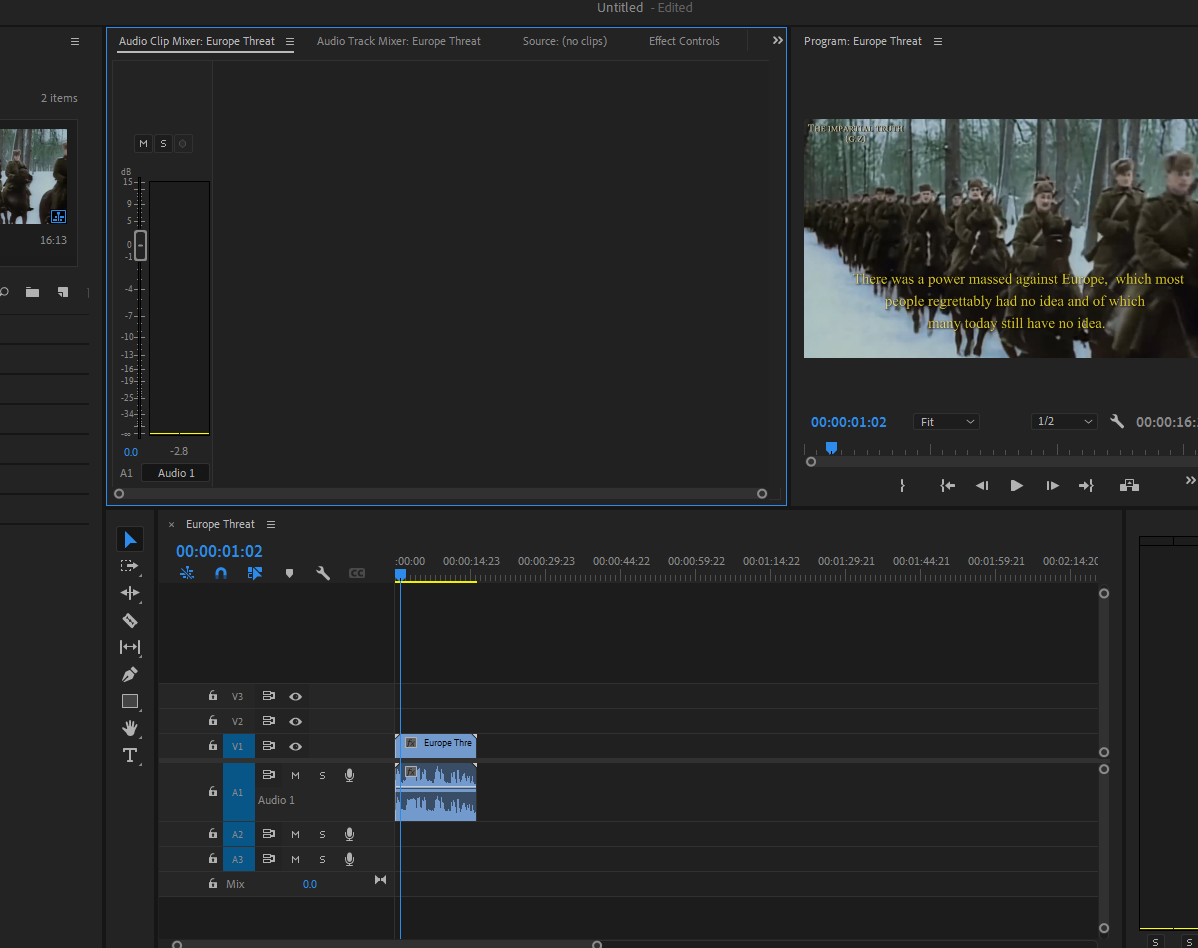Screen dimensions: 1198x948
Task: Expand the hidden panel tabs chevron
Action: 777,40
